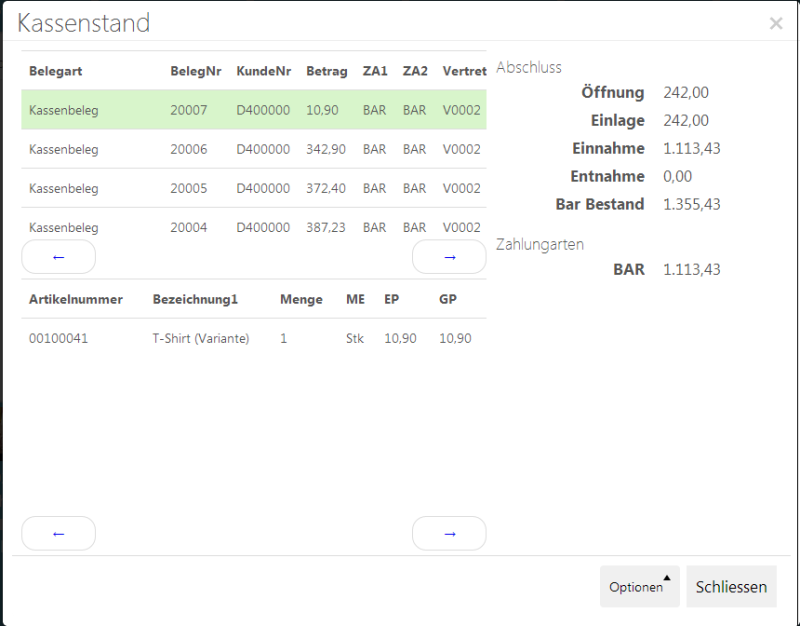This screenshot has width=800, height=626.
Task: Click the Belegart column header
Action: pos(57,71)
